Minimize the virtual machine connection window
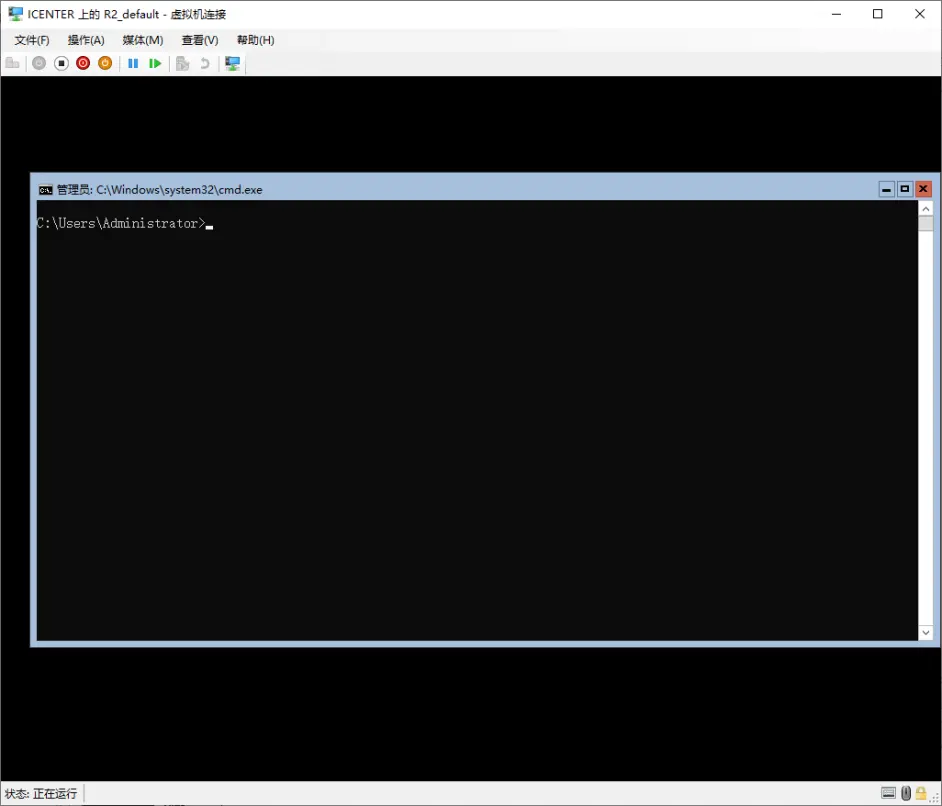942x806 pixels. point(836,14)
